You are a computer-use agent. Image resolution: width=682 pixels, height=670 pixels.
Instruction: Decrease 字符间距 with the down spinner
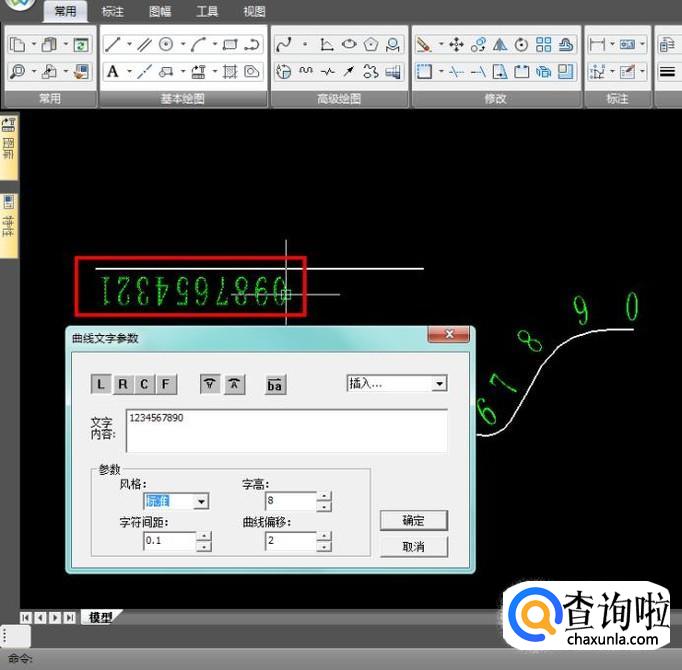(204, 546)
